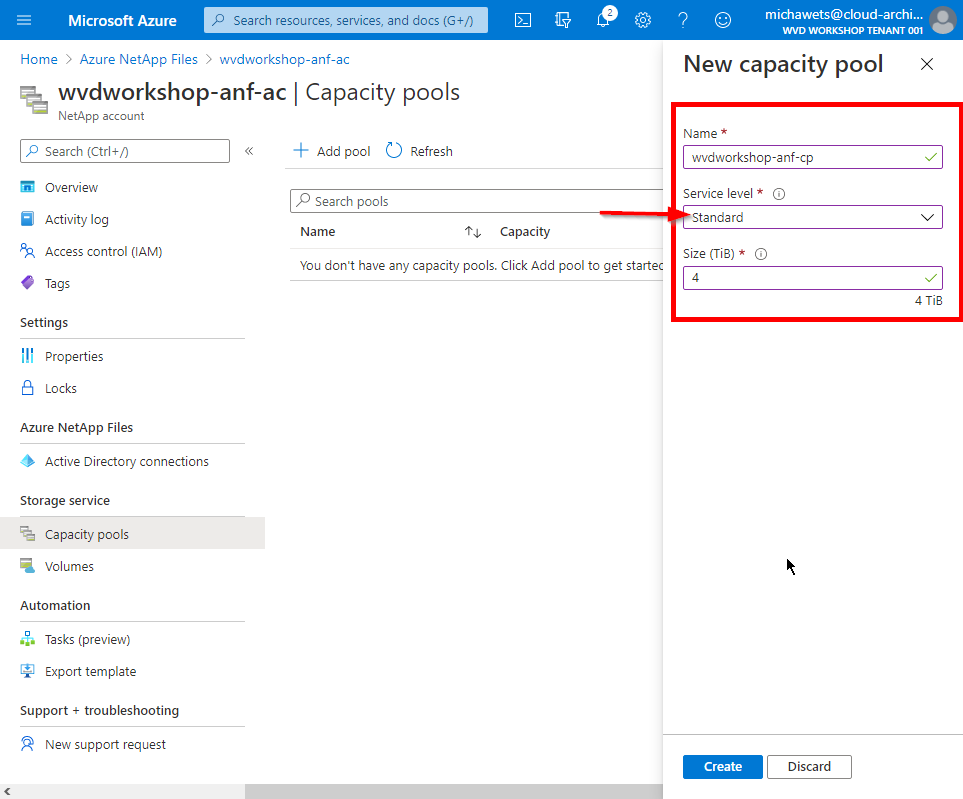The width and height of the screenshot is (963, 799).
Task: Open the Help question mark menu
Action: pyautogui.click(x=683, y=20)
